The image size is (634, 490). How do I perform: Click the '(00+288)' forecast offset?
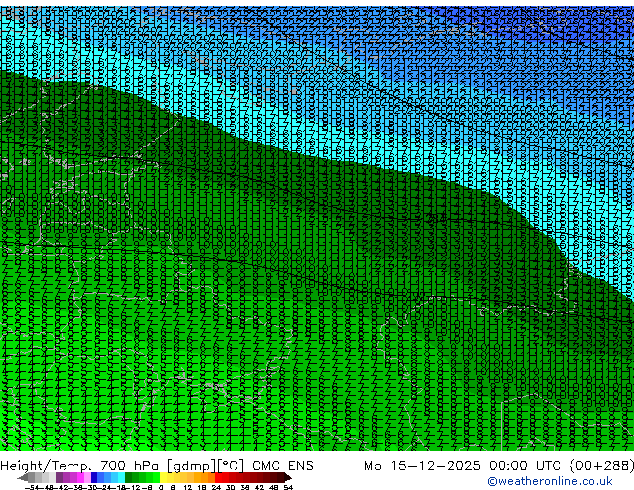tap(602, 466)
